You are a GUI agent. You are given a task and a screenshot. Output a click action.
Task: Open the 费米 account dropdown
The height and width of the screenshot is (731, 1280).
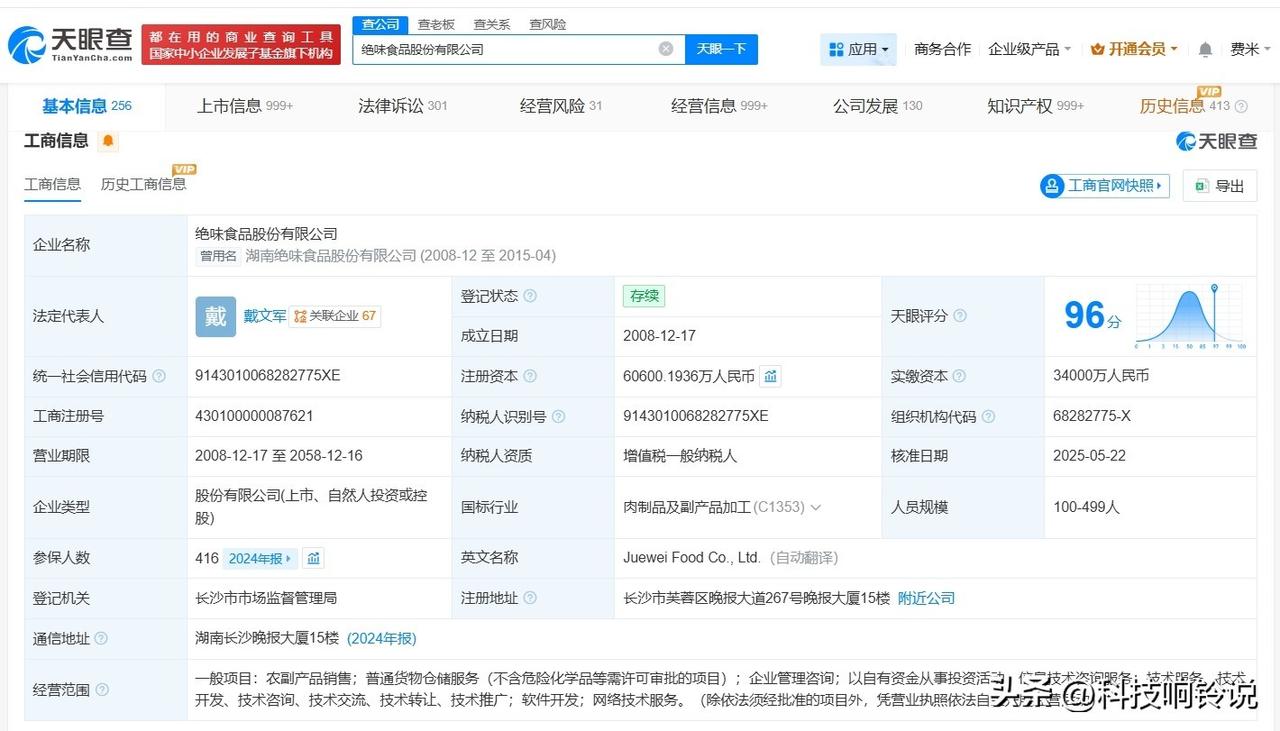1250,48
